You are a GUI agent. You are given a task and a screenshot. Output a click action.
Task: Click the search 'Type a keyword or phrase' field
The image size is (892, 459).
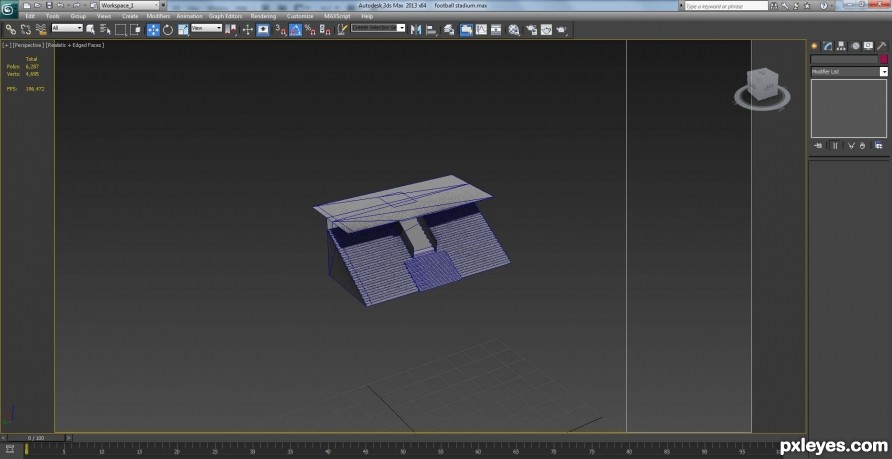726,6
